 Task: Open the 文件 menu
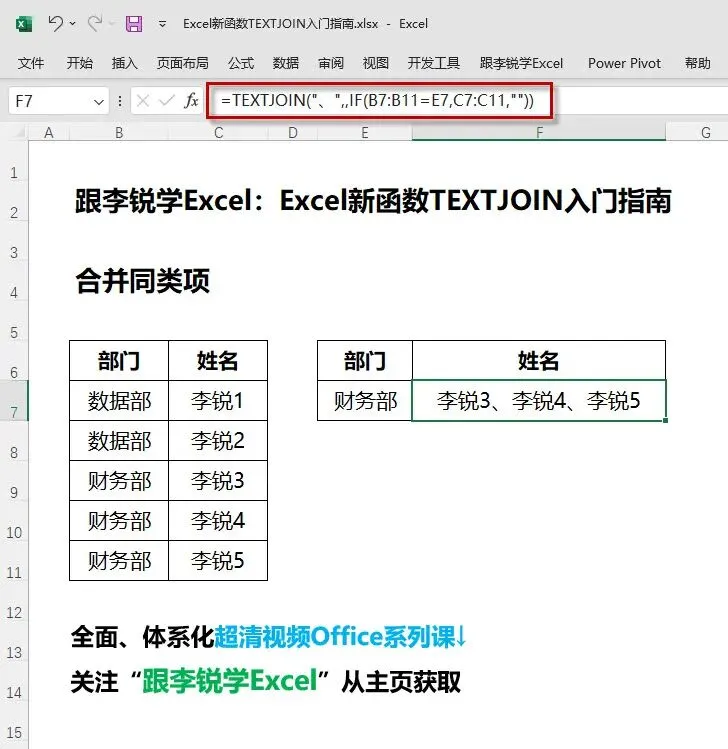coord(31,63)
